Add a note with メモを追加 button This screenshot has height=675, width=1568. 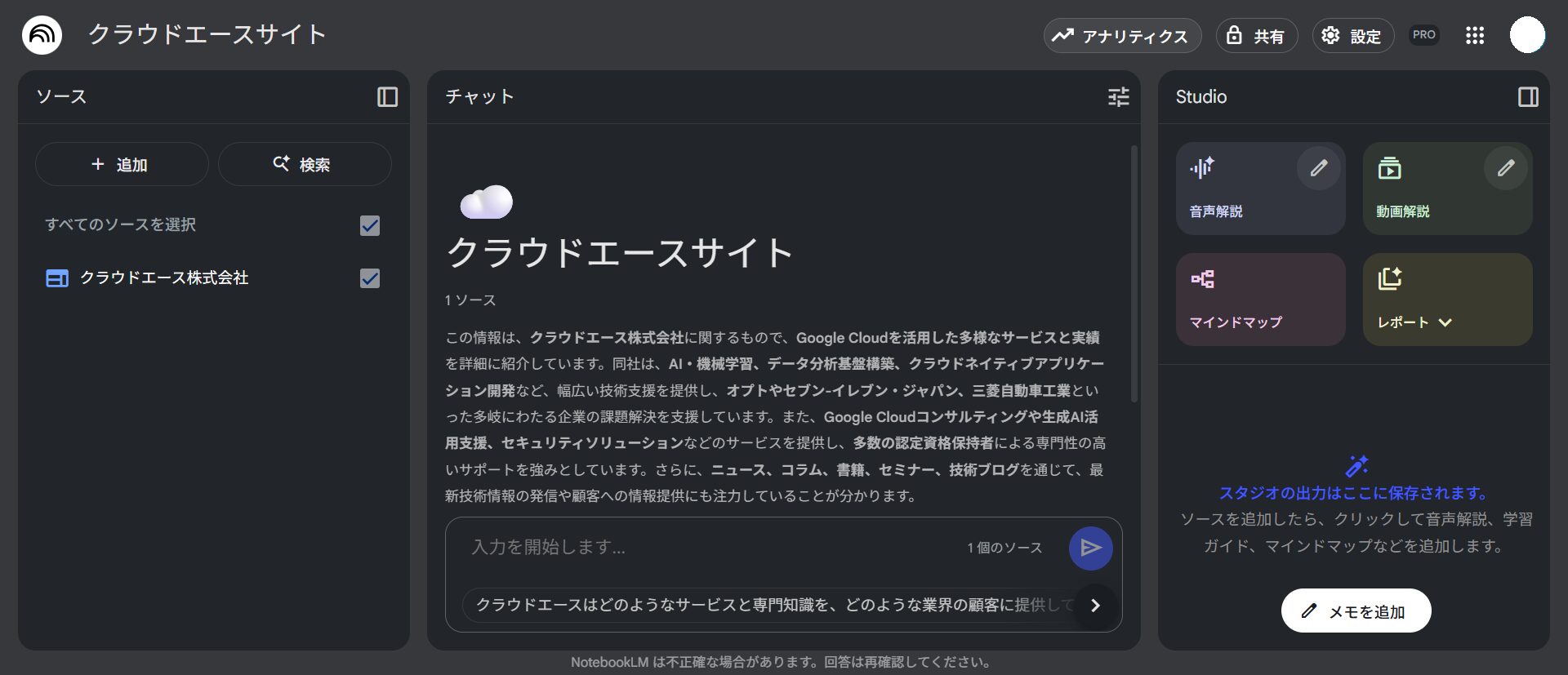coord(1356,611)
